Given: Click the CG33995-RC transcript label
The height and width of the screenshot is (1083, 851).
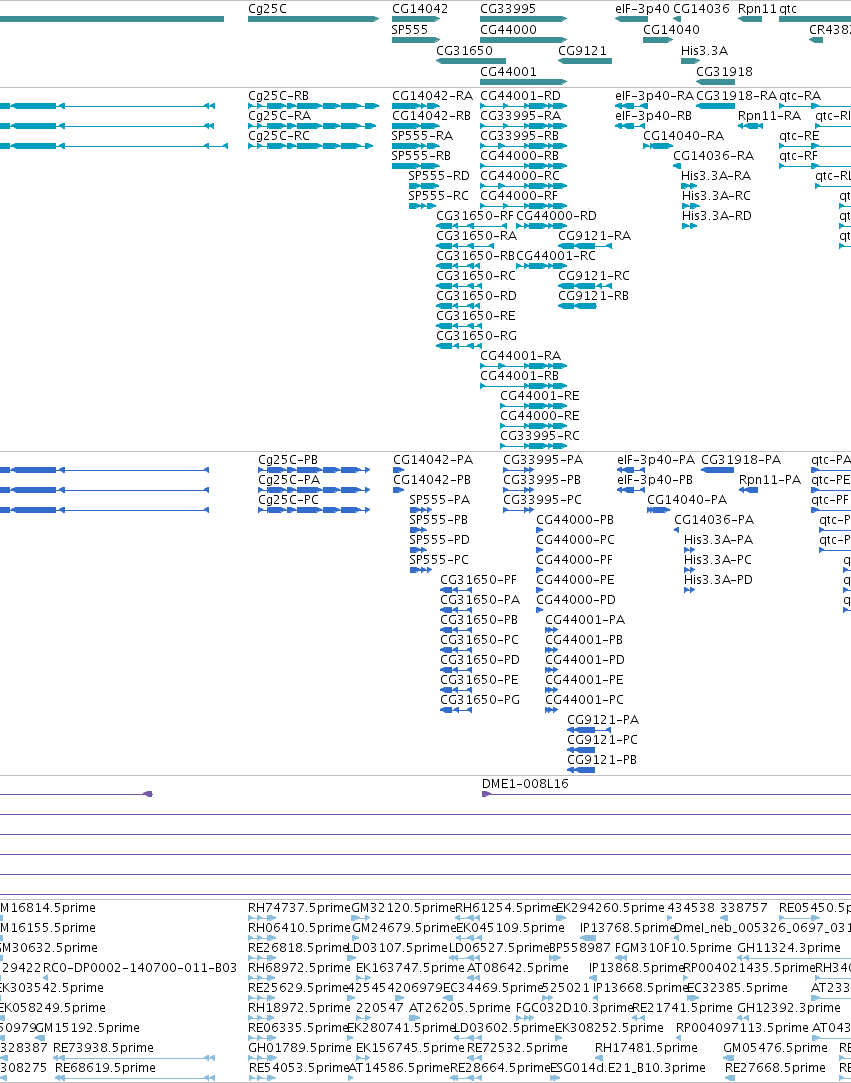Looking at the screenshot, I should coord(540,436).
